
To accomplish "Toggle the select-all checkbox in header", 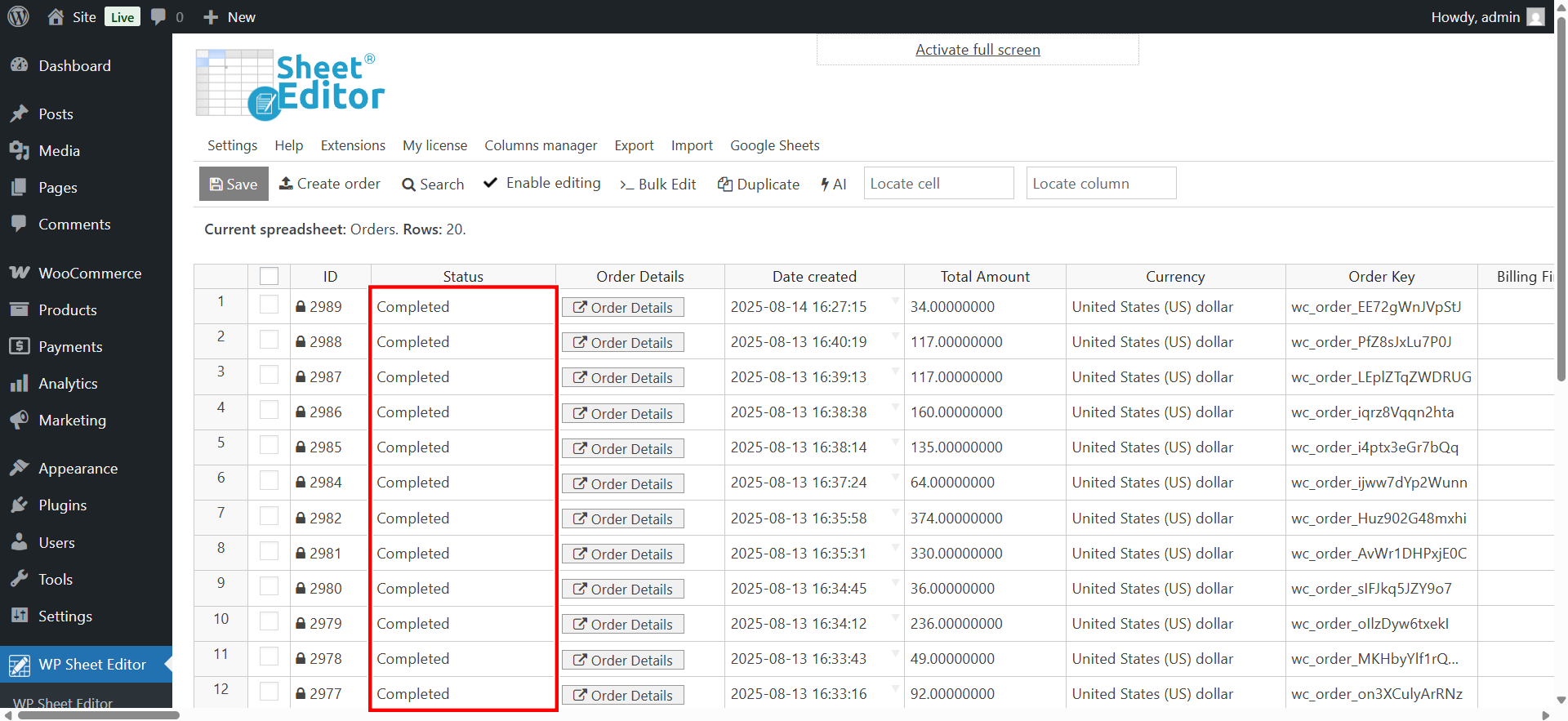I will pyautogui.click(x=269, y=276).
